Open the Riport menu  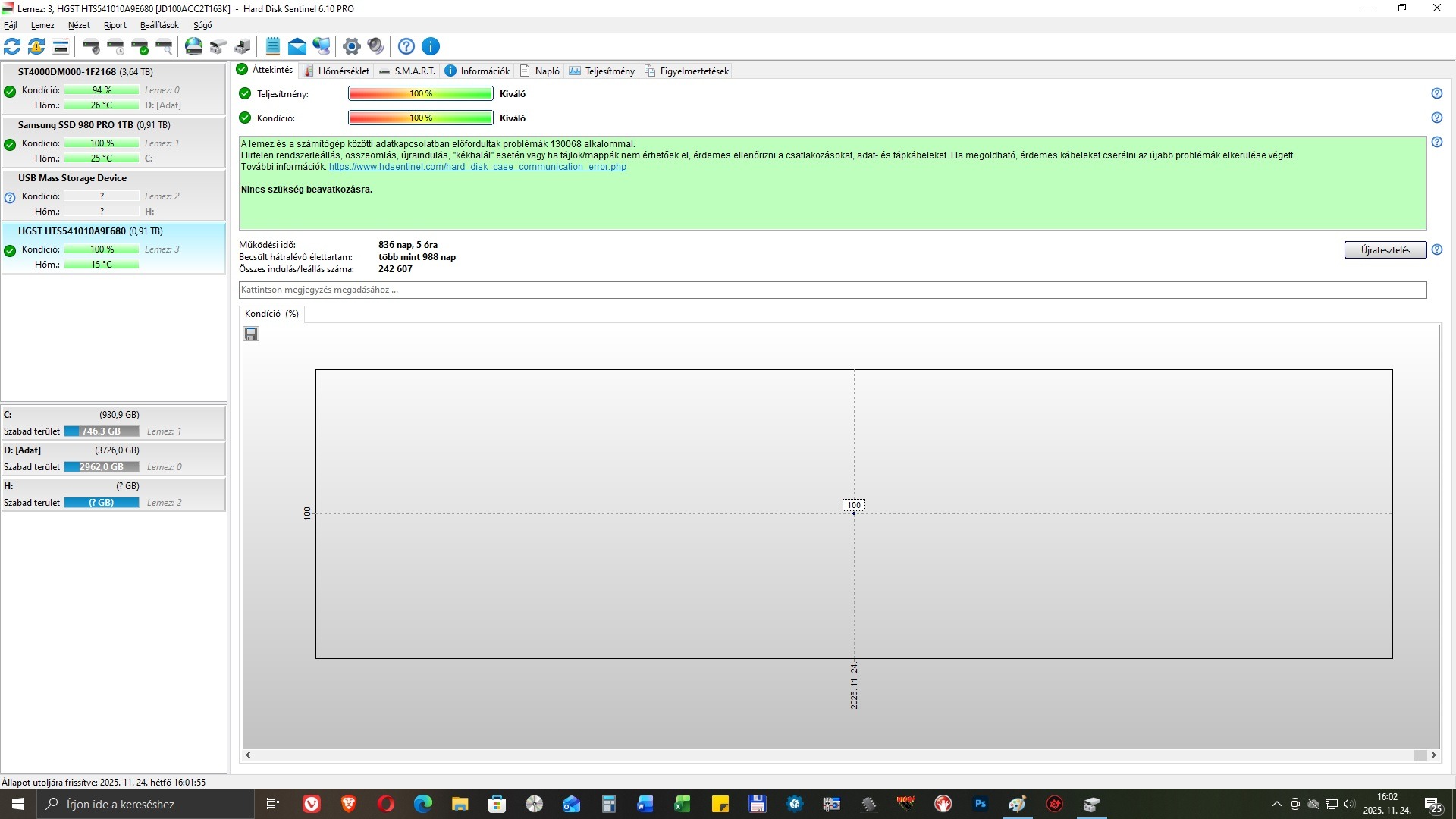(115, 25)
